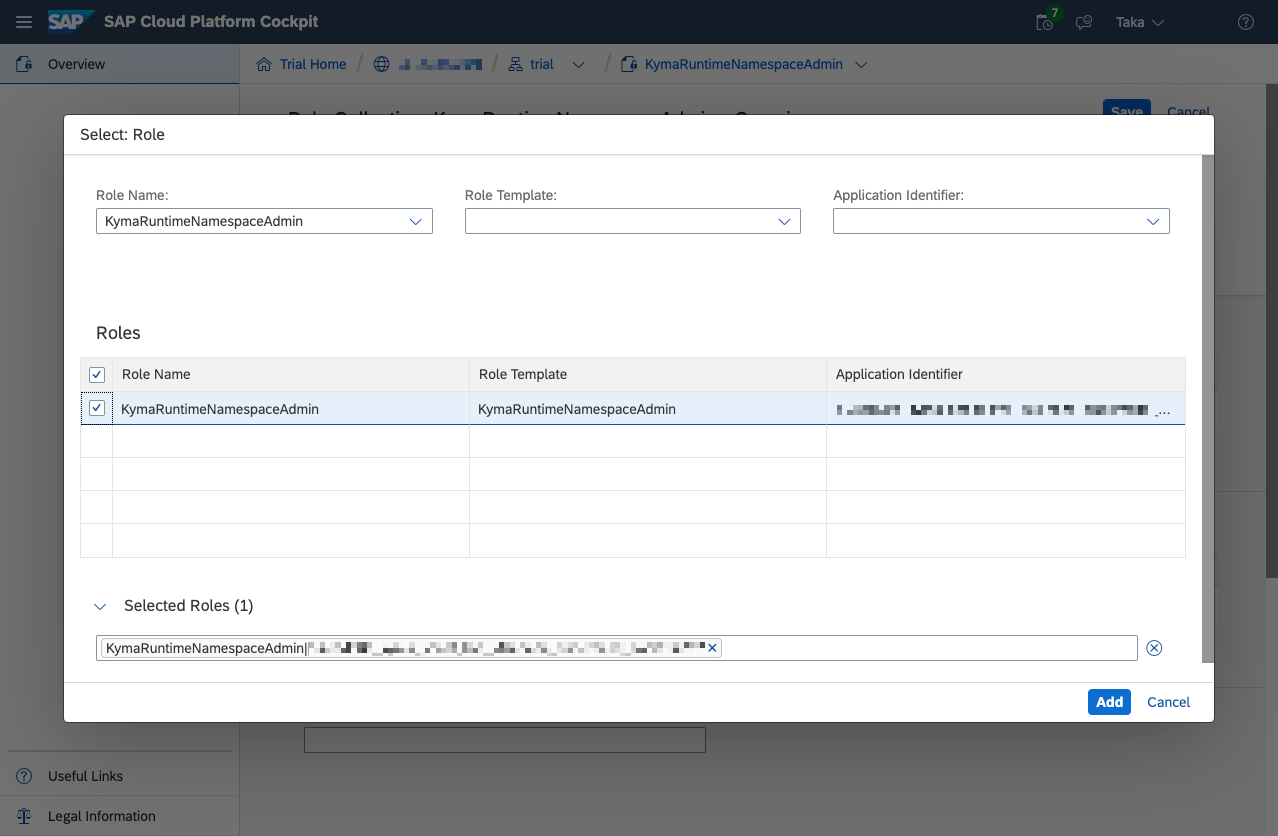
Task: Open the Application Identifier dropdown arrow
Action: point(1154,221)
